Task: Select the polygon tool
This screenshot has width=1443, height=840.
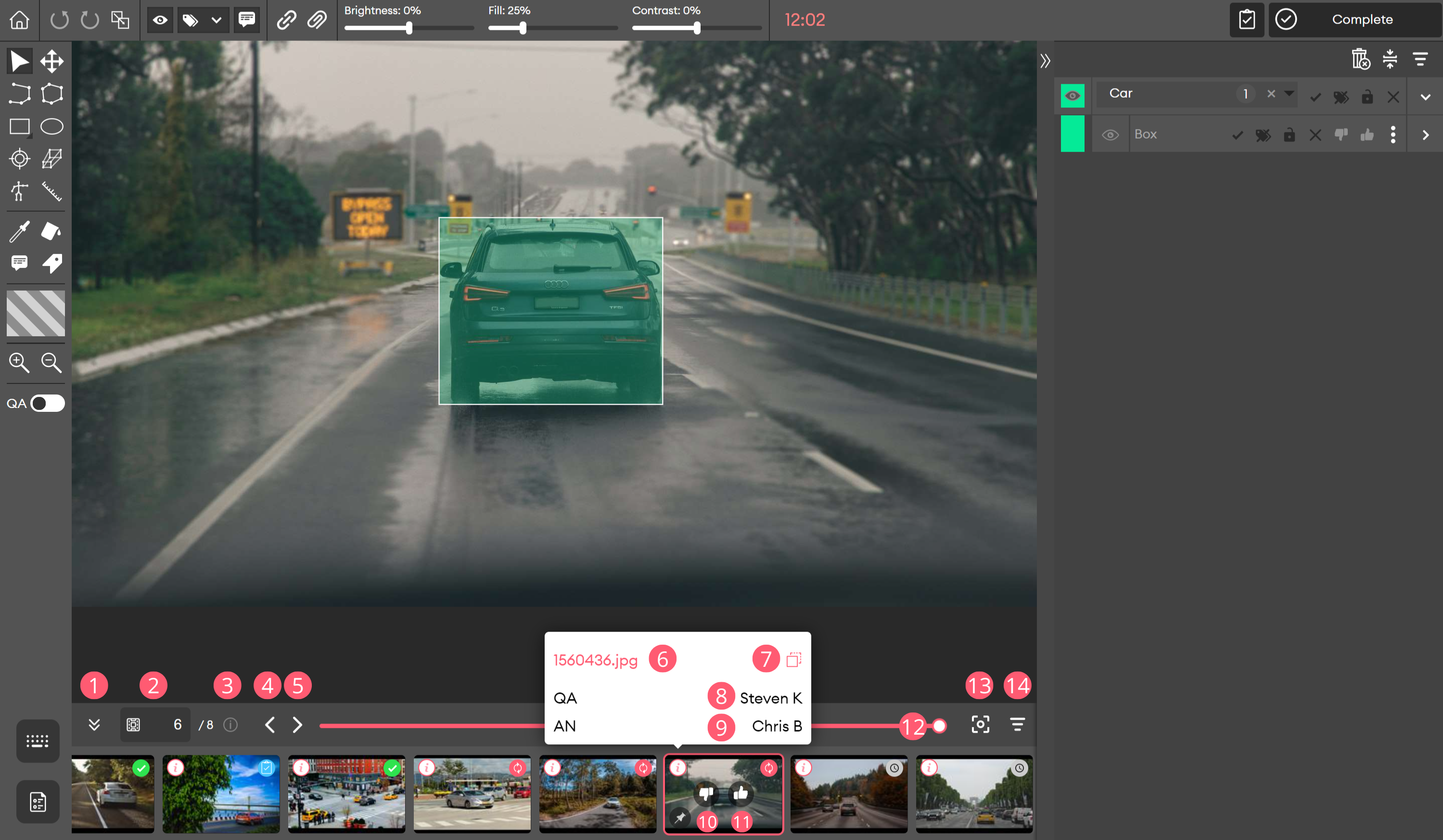Action: point(51,94)
